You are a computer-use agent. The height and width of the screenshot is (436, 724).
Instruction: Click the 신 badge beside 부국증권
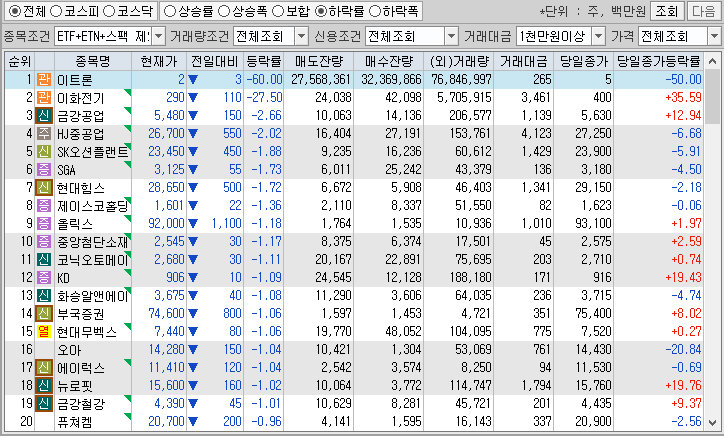point(44,314)
